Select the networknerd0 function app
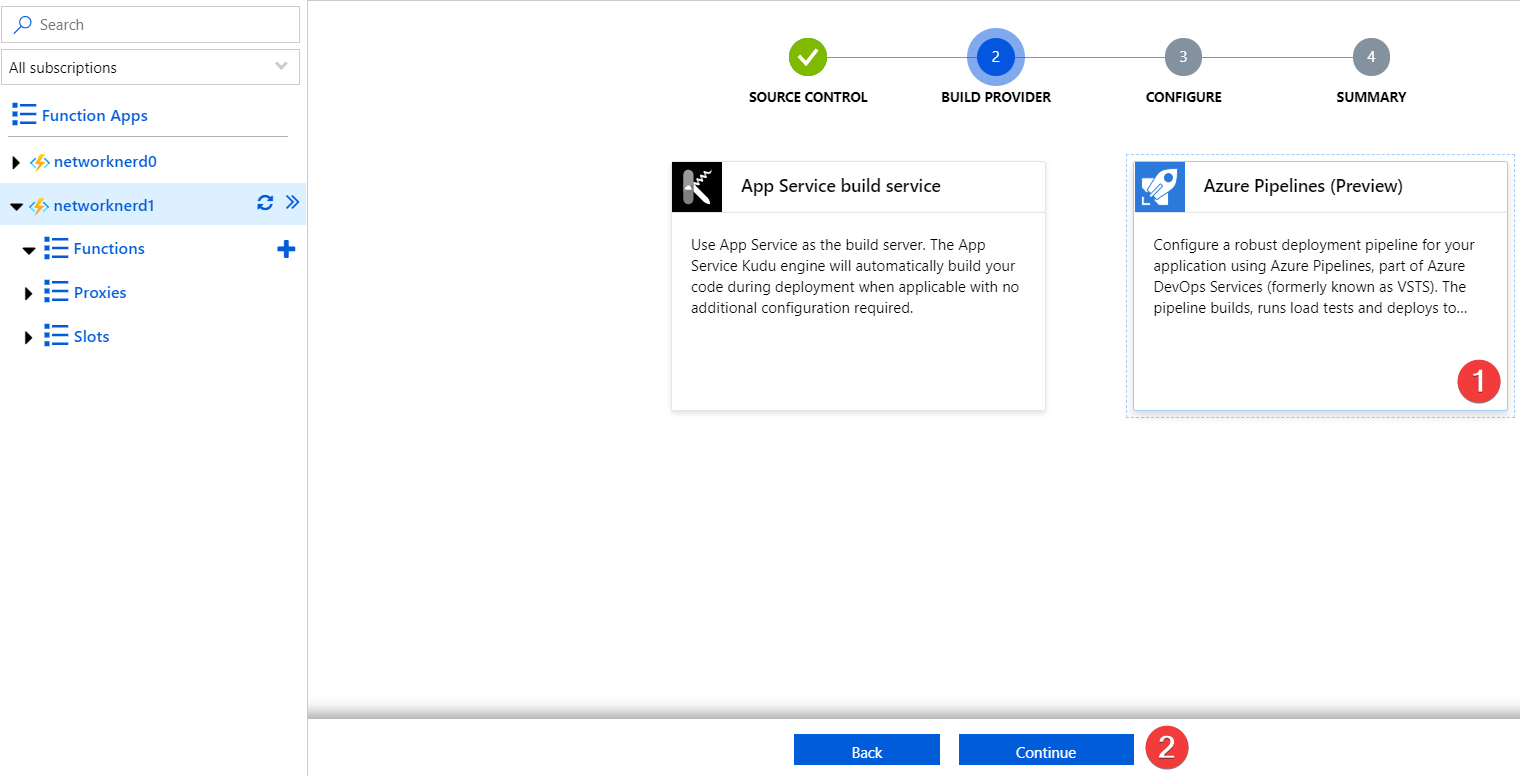Viewport: 1520px width, 776px height. (x=105, y=162)
